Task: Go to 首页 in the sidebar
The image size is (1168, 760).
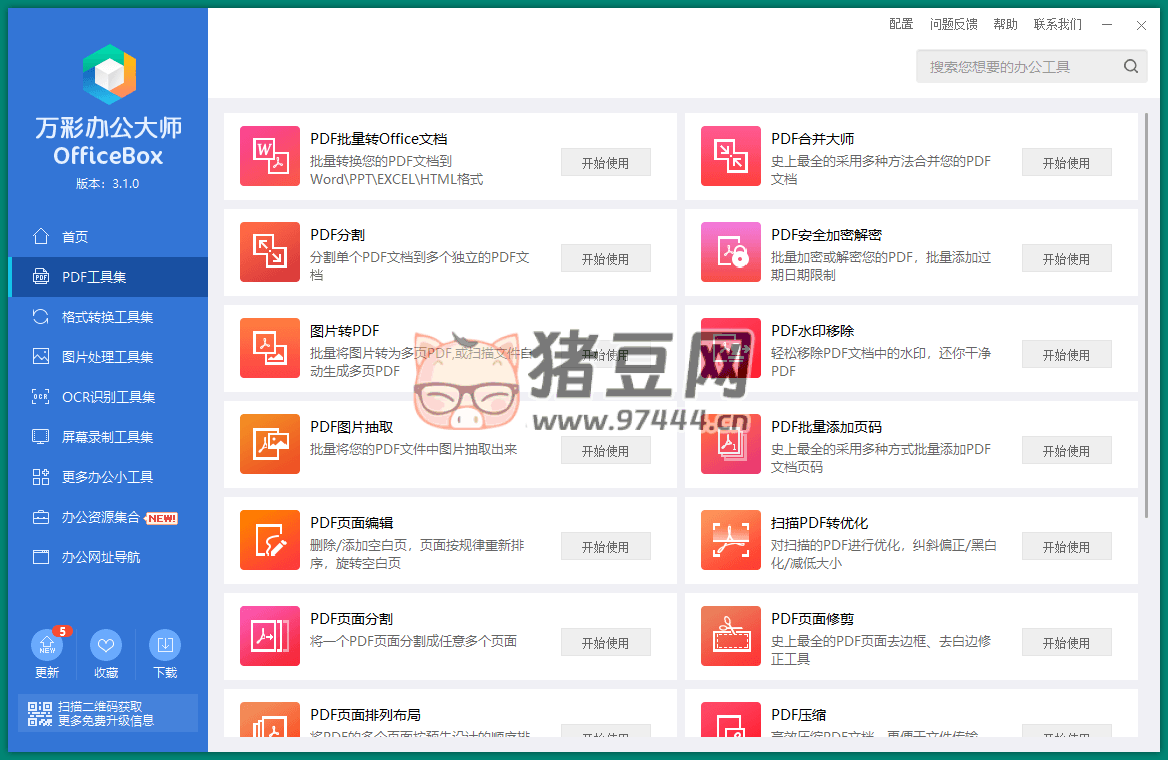Action: [x=75, y=237]
